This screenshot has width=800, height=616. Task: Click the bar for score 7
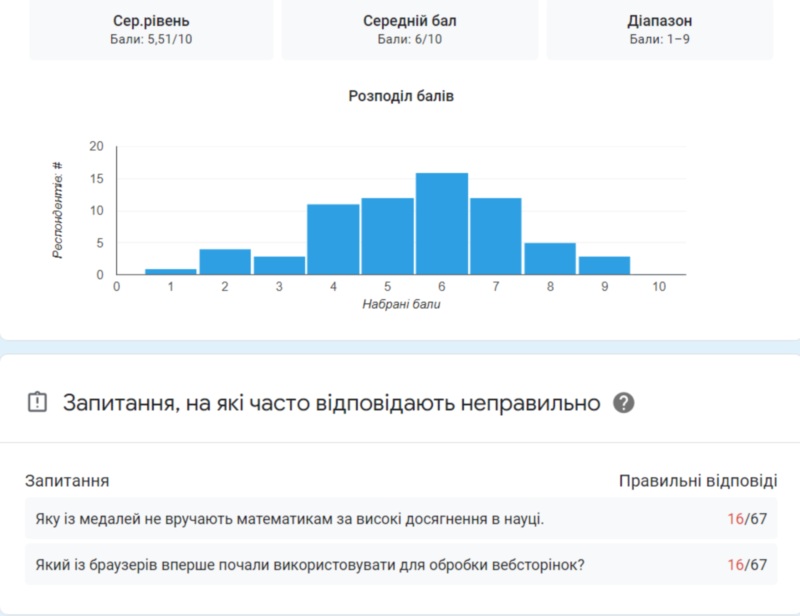click(x=496, y=236)
